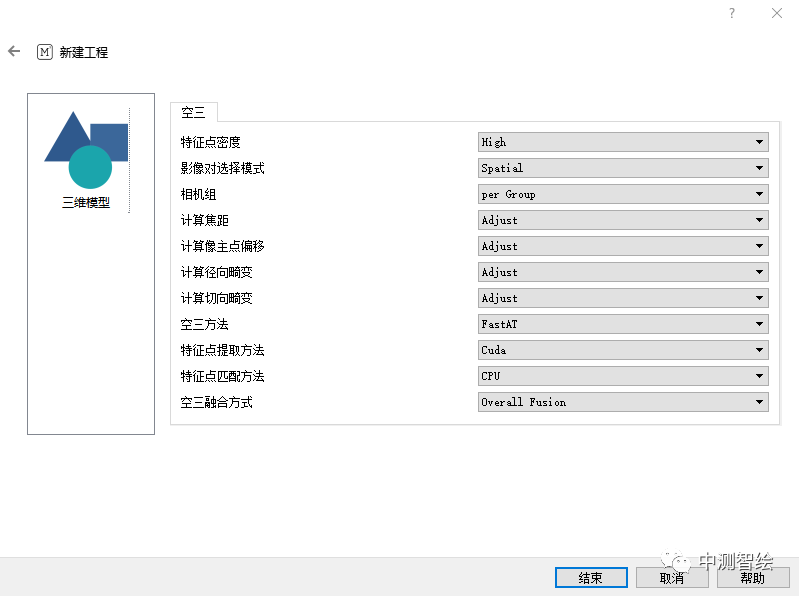799x596 pixels.
Task: Open the 计算切向畸变 dropdown
Action: [623, 298]
